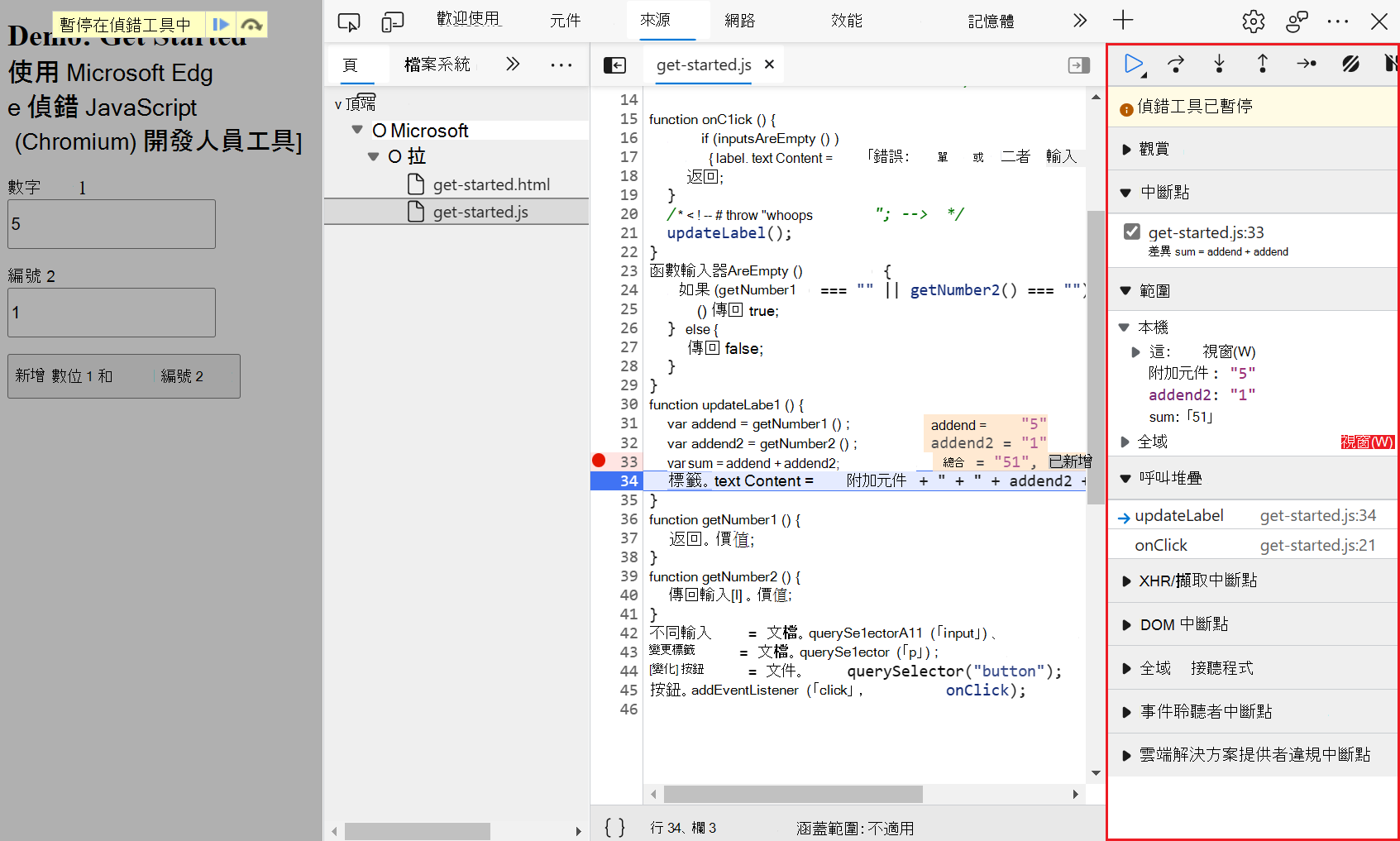Show more DevTools tabs chevron
1400x841 pixels.
click(1080, 21)
